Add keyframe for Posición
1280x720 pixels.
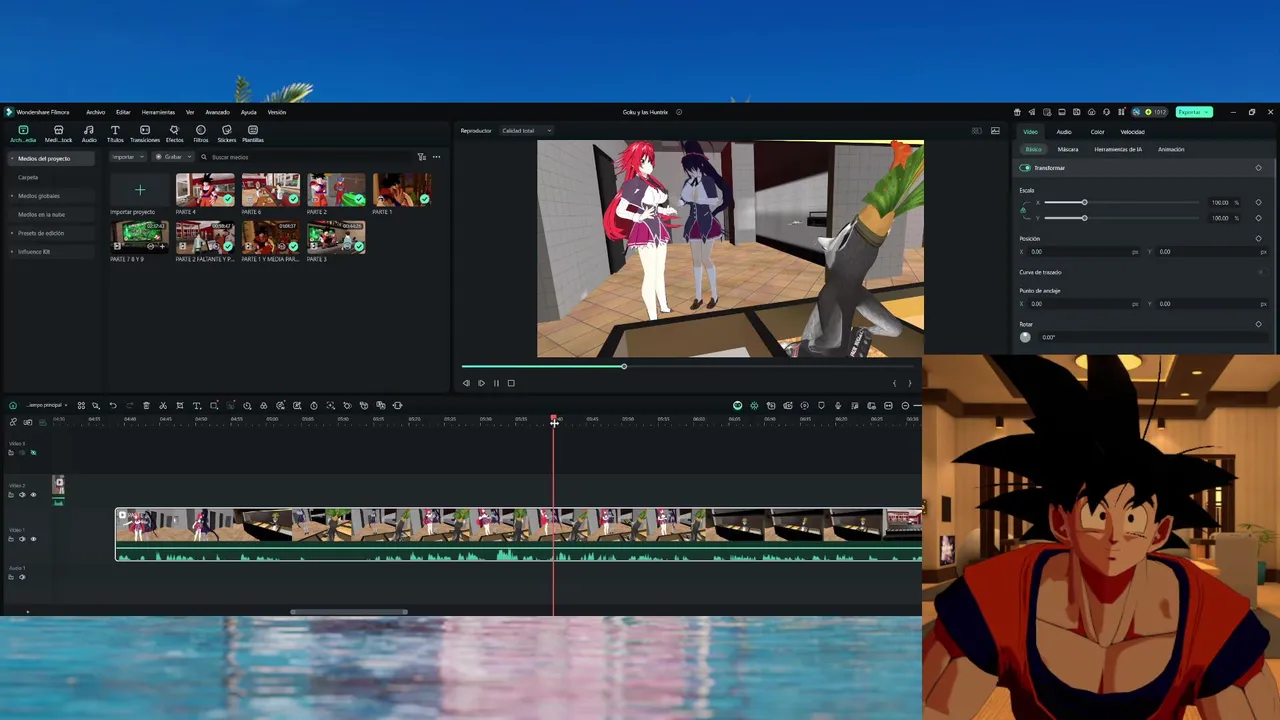(x=1258, y=239)
